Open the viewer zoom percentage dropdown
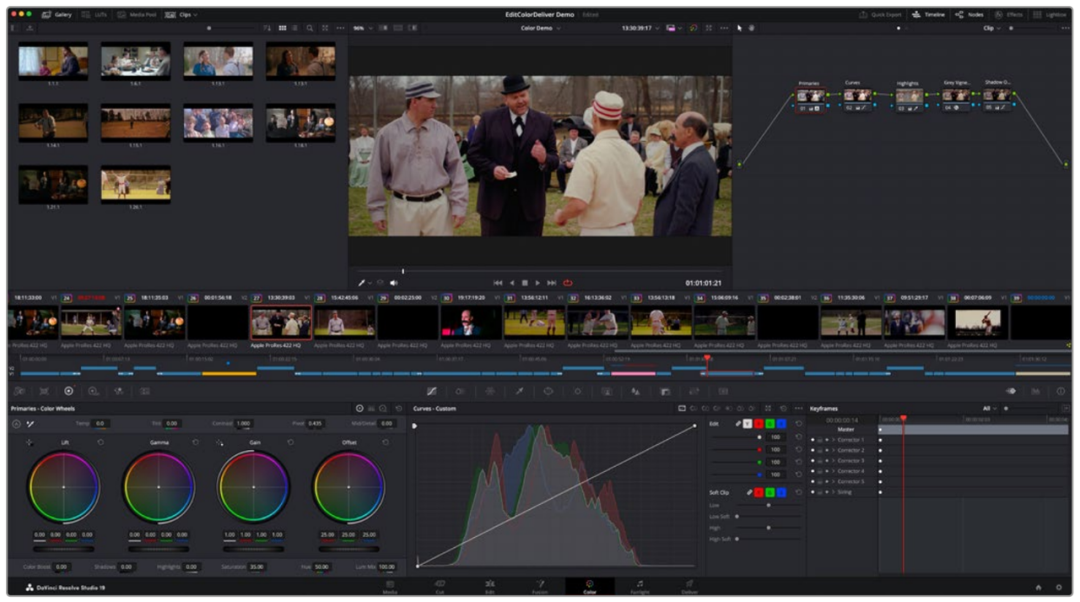 362,28
